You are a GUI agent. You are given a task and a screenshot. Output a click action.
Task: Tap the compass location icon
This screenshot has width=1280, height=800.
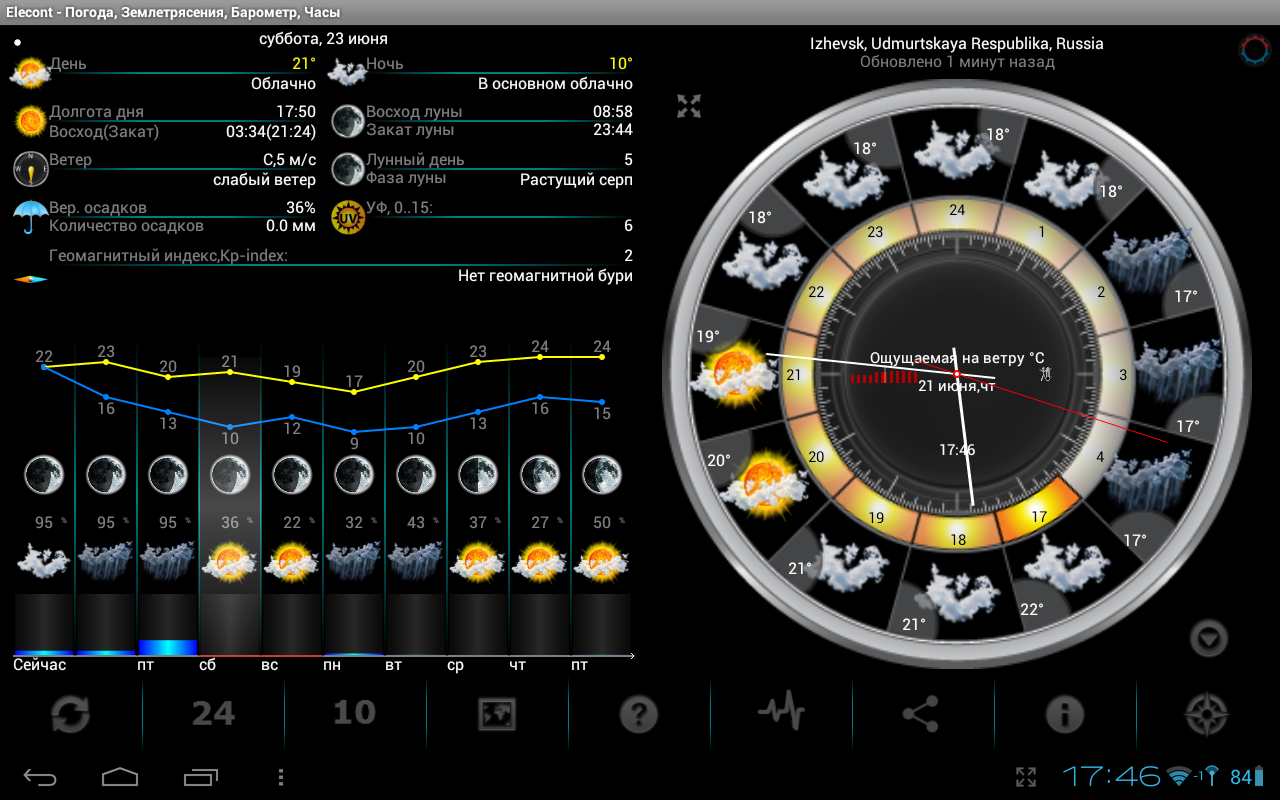pos(1206,715)
